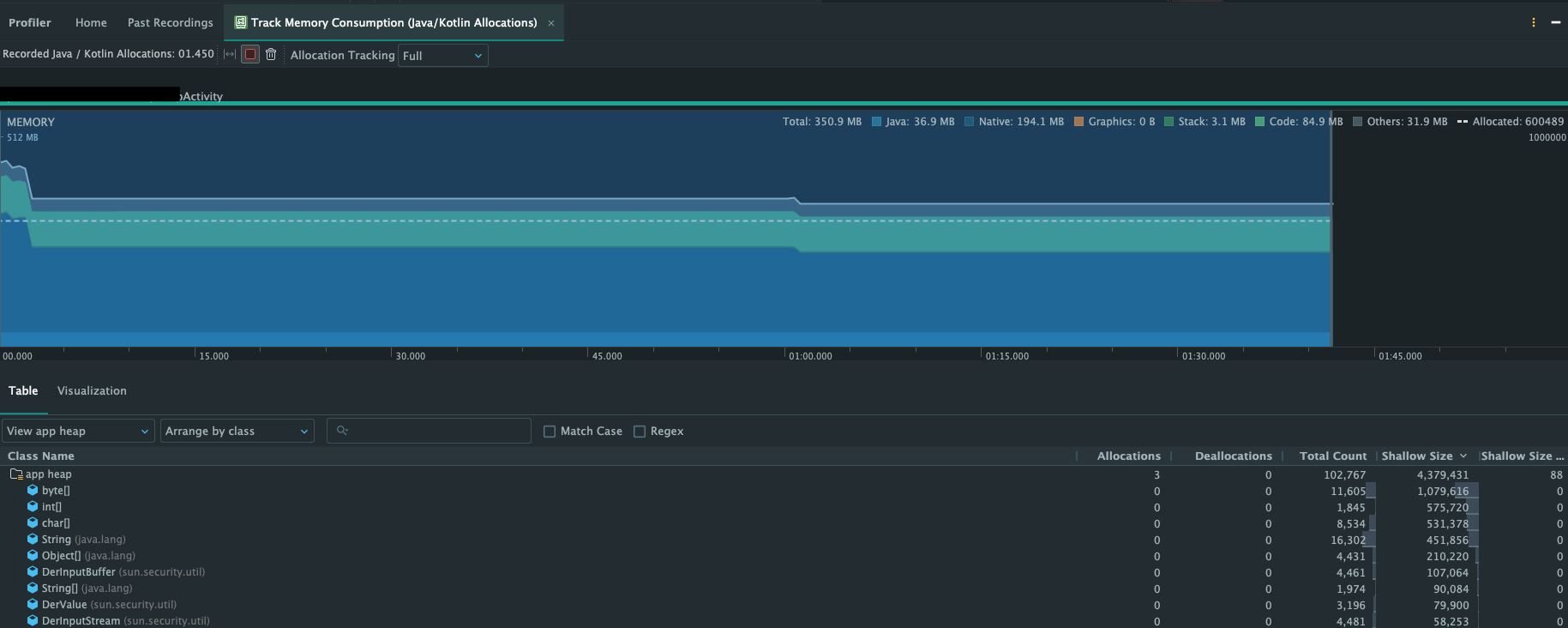1568x628 pixels.
Task: Switch to the Past Recordings tab
Action: [x=171, y=22]
